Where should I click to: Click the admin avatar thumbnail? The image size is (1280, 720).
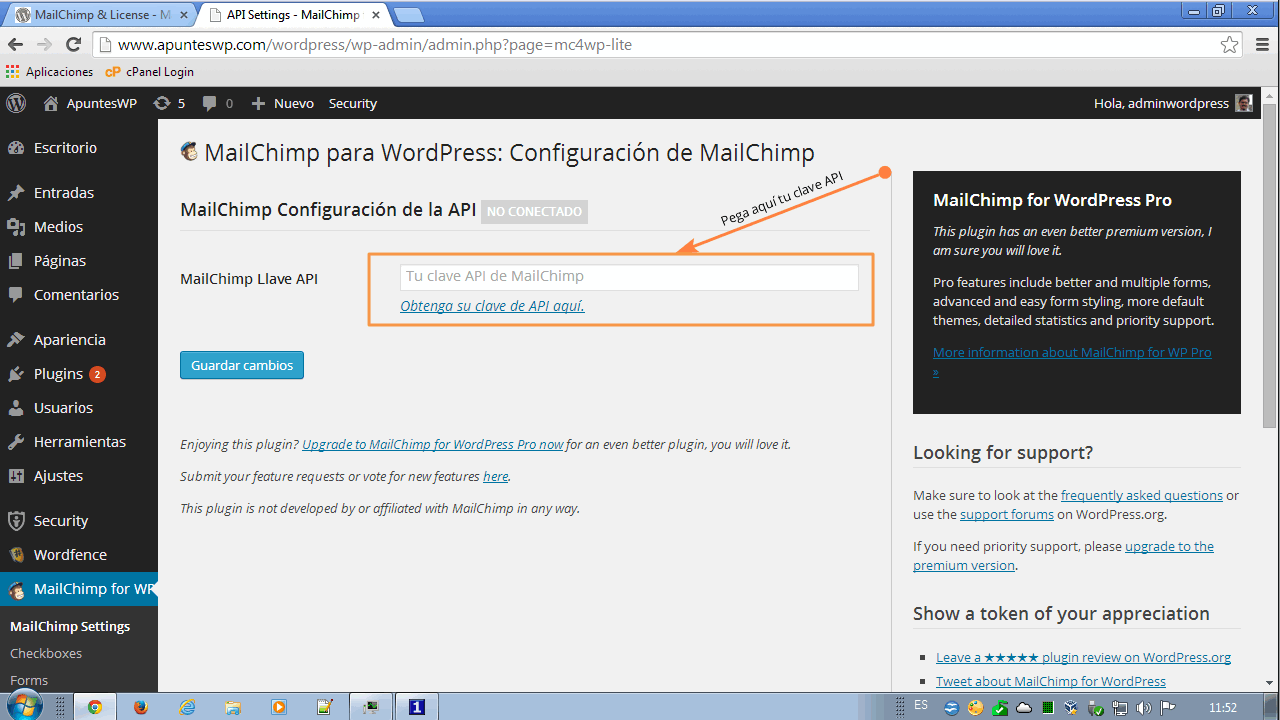(x=1244, y=103)
